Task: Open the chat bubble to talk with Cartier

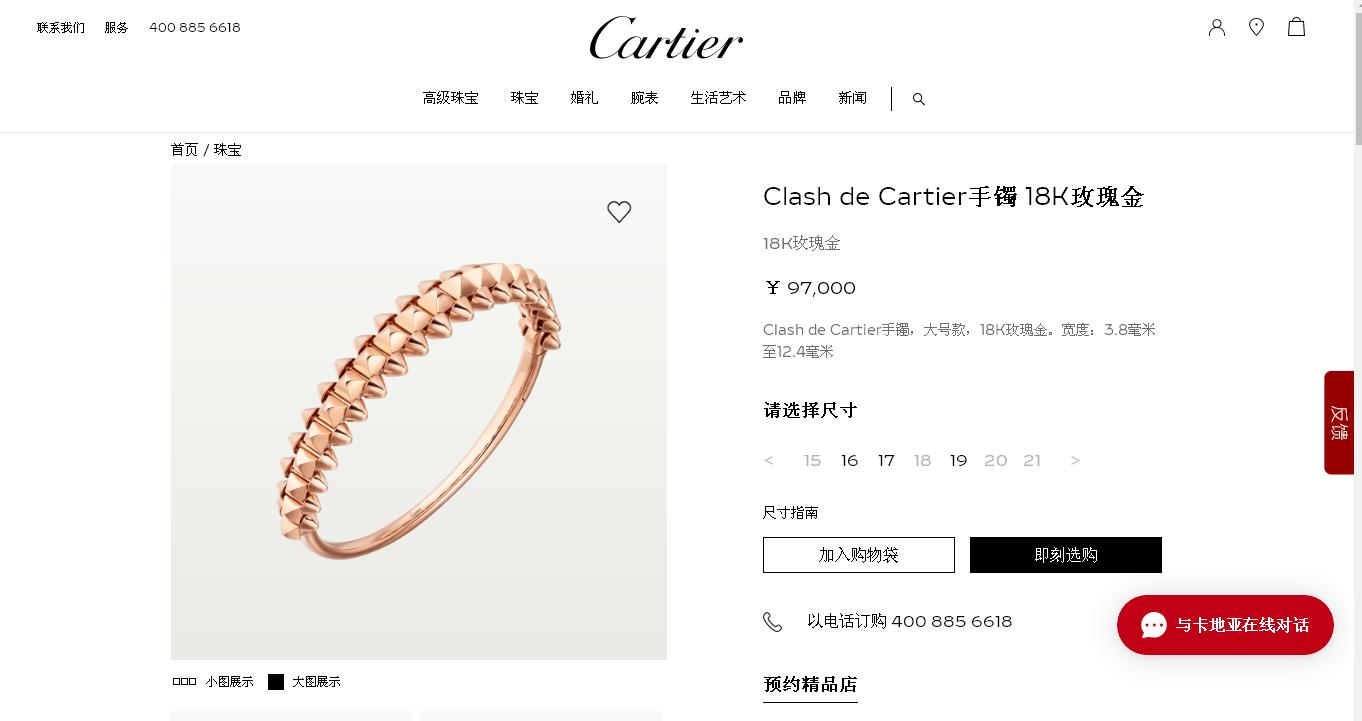Action: click(x=1225, y=625)
